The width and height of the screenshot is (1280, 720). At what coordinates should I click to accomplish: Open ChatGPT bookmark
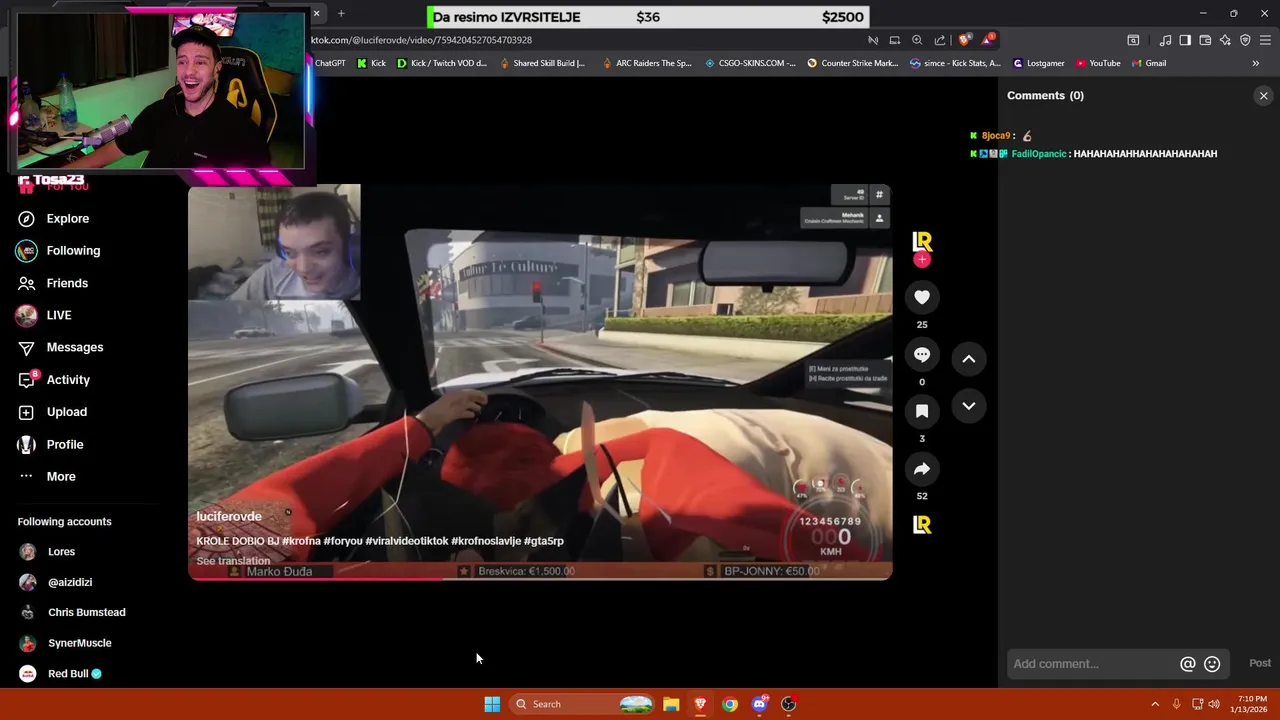pyautogui.click(x=330, y=63)
